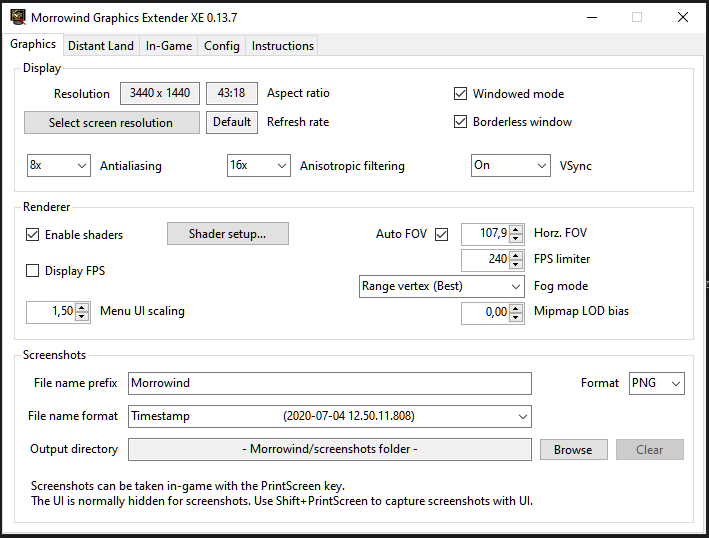Screen dimensions: 709x538
Task: Uncheck the Enable shaders checkbox
Action: 33,235
